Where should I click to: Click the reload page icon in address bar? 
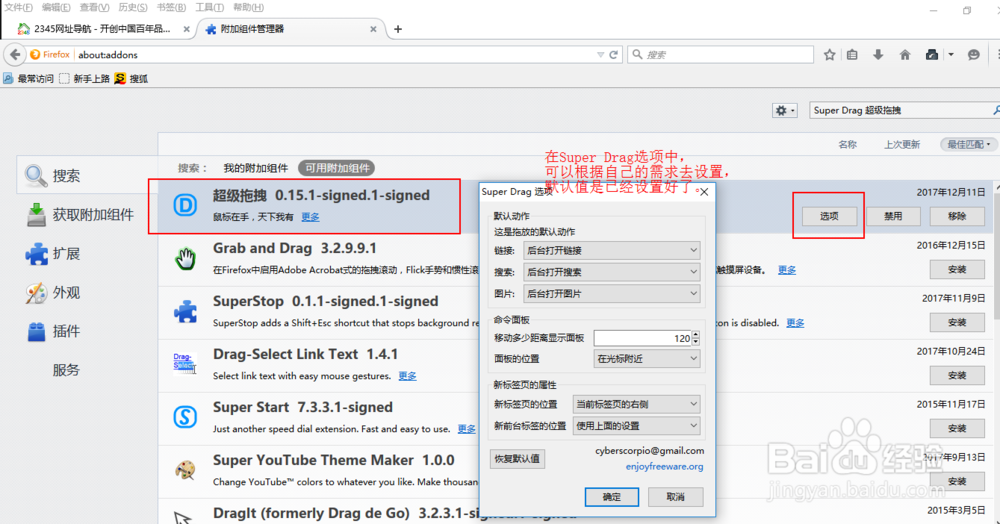pyautogui.click(x=614, y=55)
